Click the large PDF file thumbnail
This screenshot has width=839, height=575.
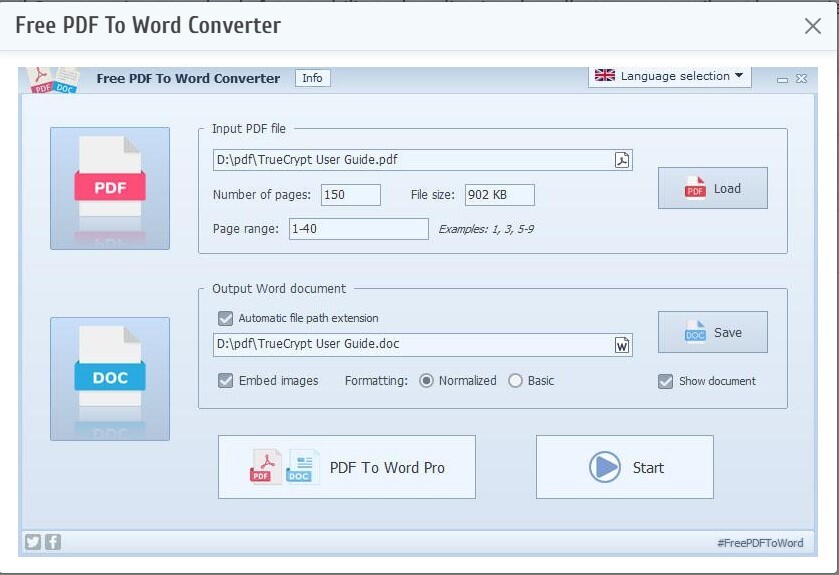click(110, 188)
